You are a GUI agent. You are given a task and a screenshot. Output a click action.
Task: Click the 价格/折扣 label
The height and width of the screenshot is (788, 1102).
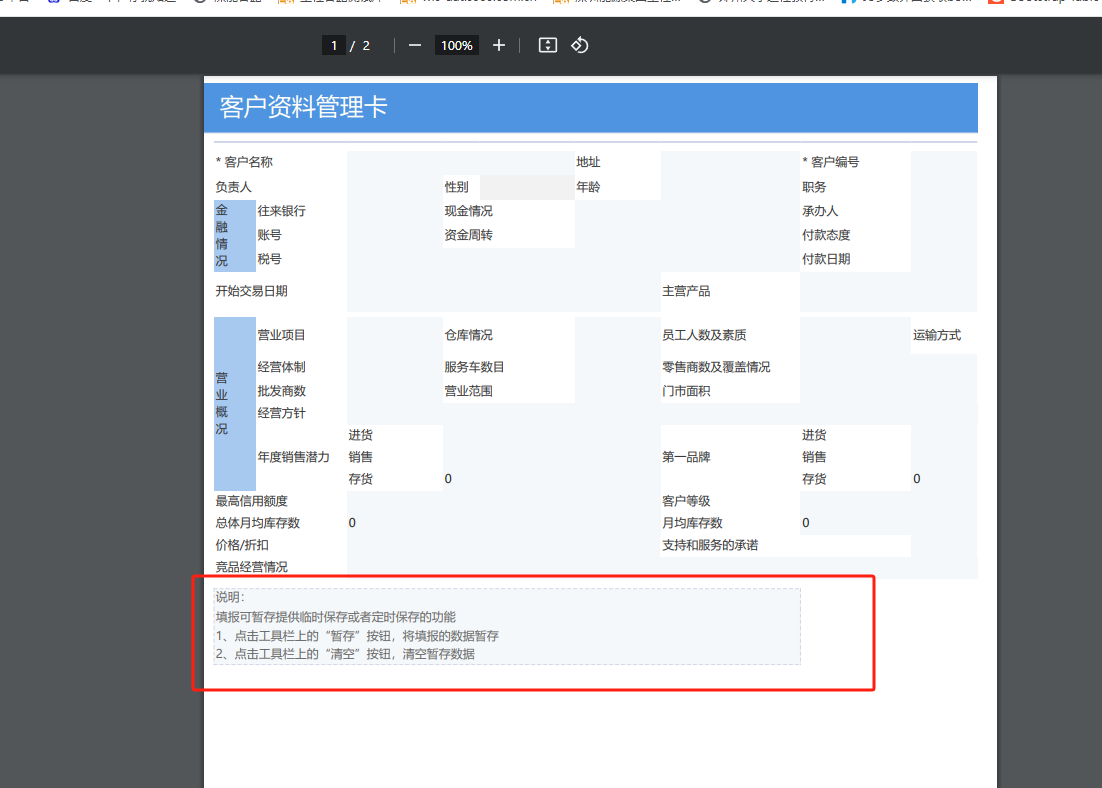(x=242, y=545)
